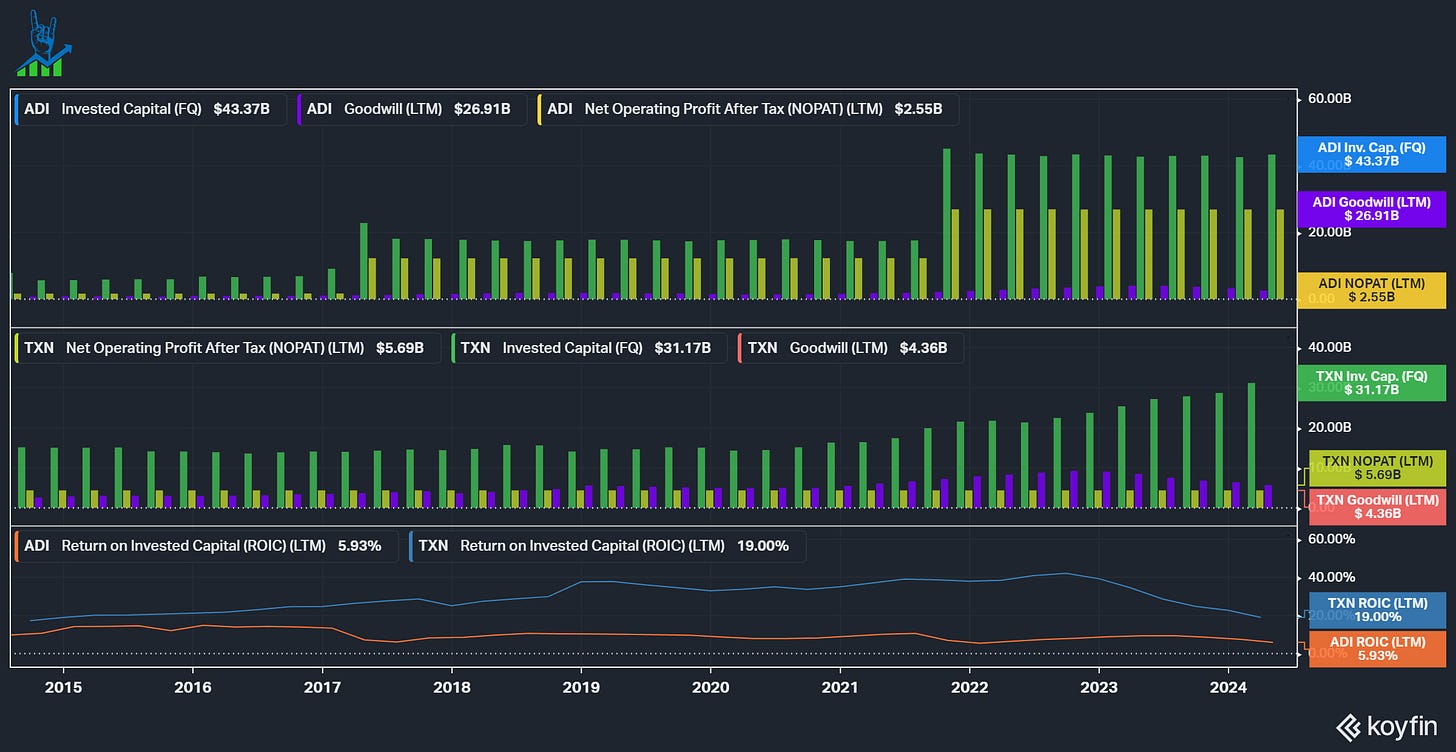The image size is (1456, 752).
Task: Click the blue ADI Inv. Cap. axis label
Action: [1370, 154]
